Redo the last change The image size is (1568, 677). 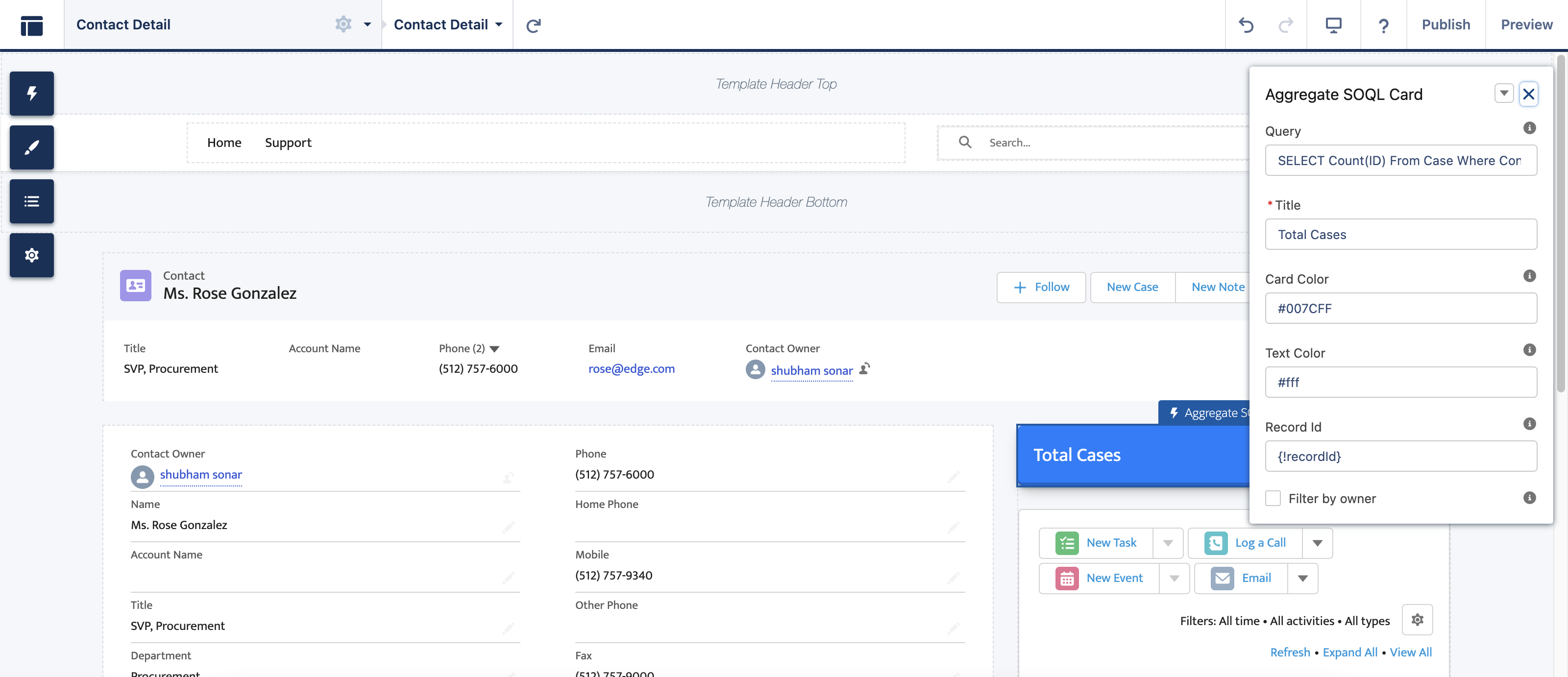coord(1286,25)
